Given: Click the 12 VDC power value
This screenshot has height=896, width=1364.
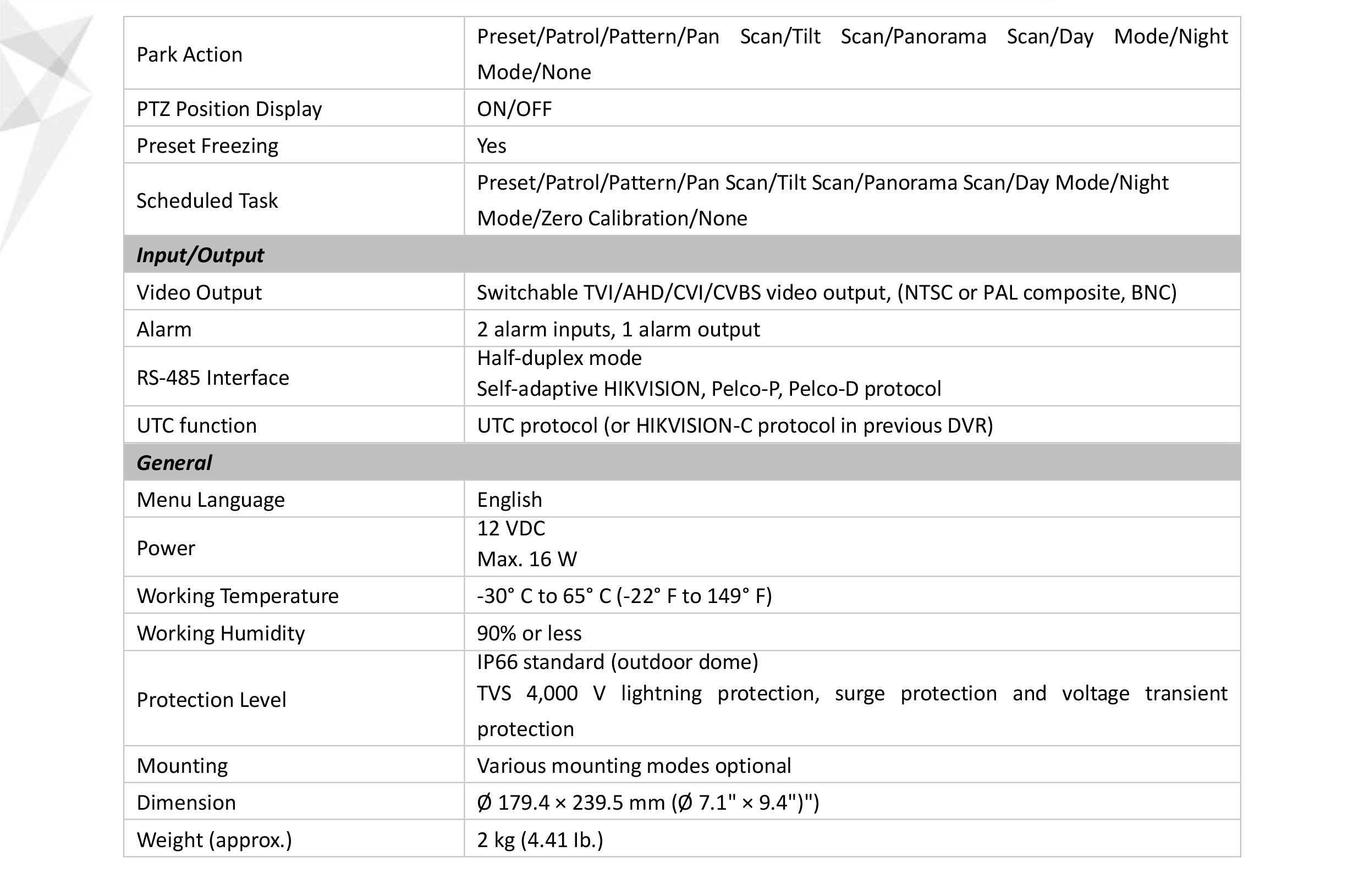Looking at the screenshot, I should [510, 528].
